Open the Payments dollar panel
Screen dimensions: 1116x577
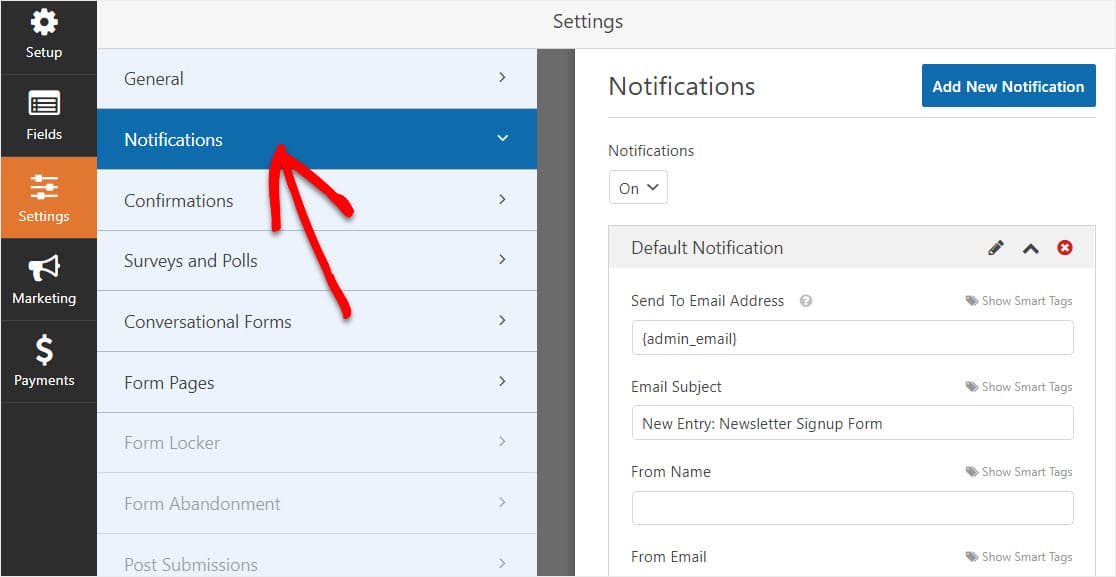point(44,361)
